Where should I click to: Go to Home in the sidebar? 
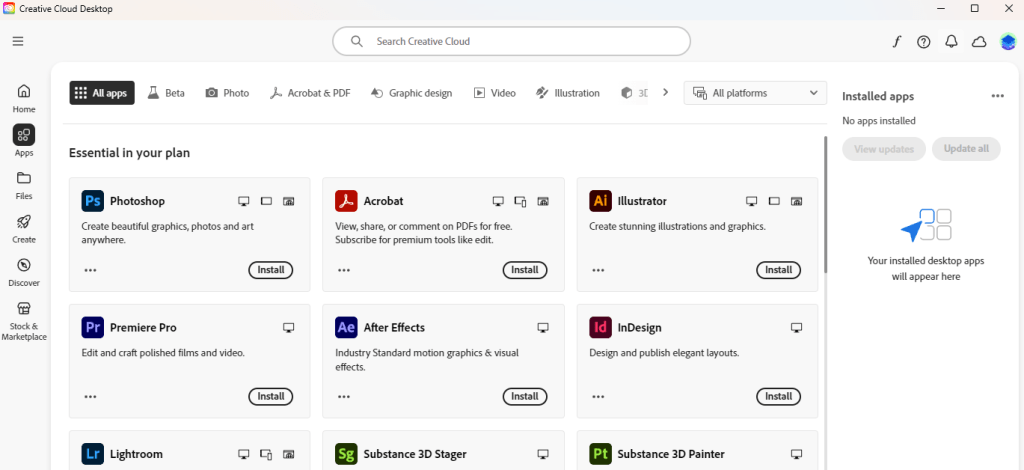pyautogui.click(x=24, y=98)
